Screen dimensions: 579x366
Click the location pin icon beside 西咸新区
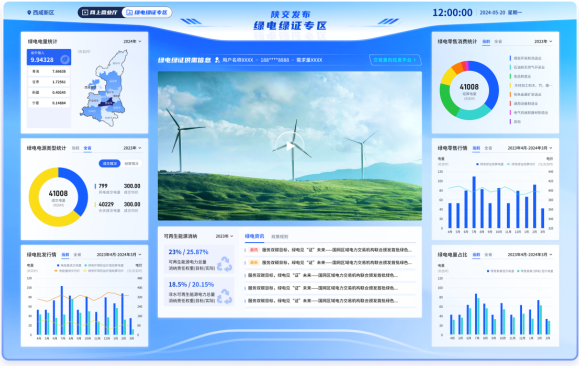(29, 13)
